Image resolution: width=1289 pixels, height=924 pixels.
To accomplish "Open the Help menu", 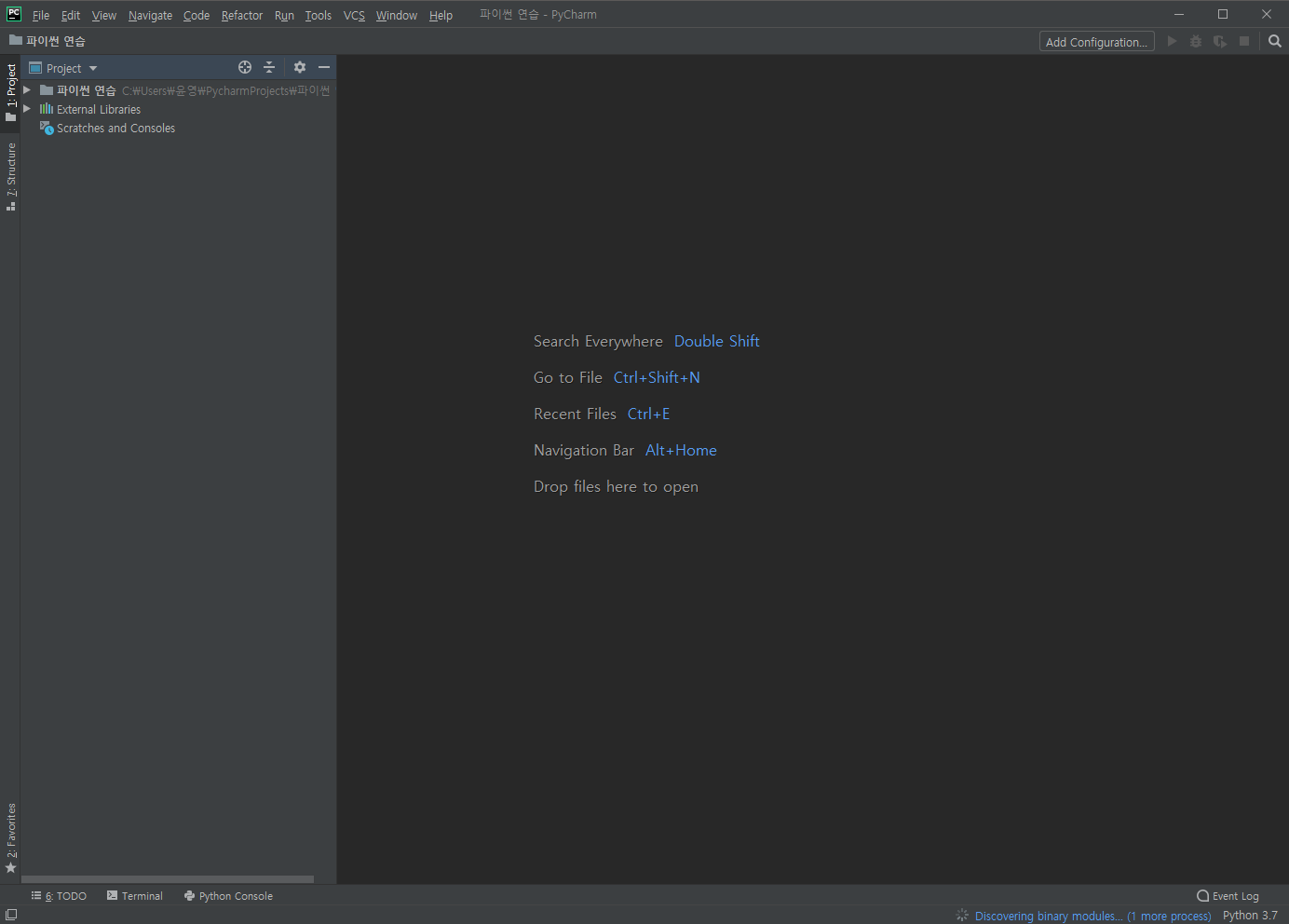I will (441, 15).
